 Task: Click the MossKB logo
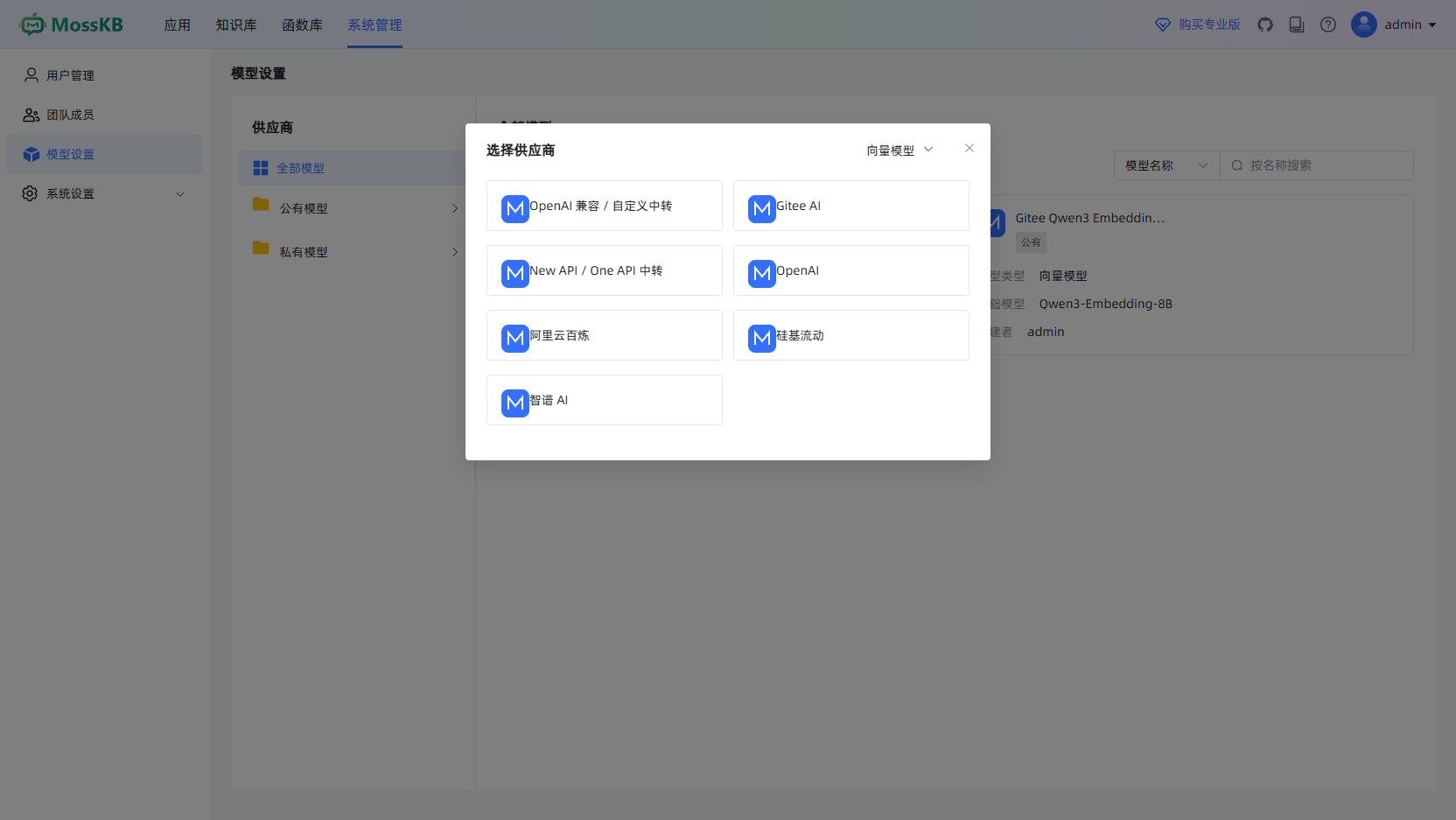tap(71, 25)
